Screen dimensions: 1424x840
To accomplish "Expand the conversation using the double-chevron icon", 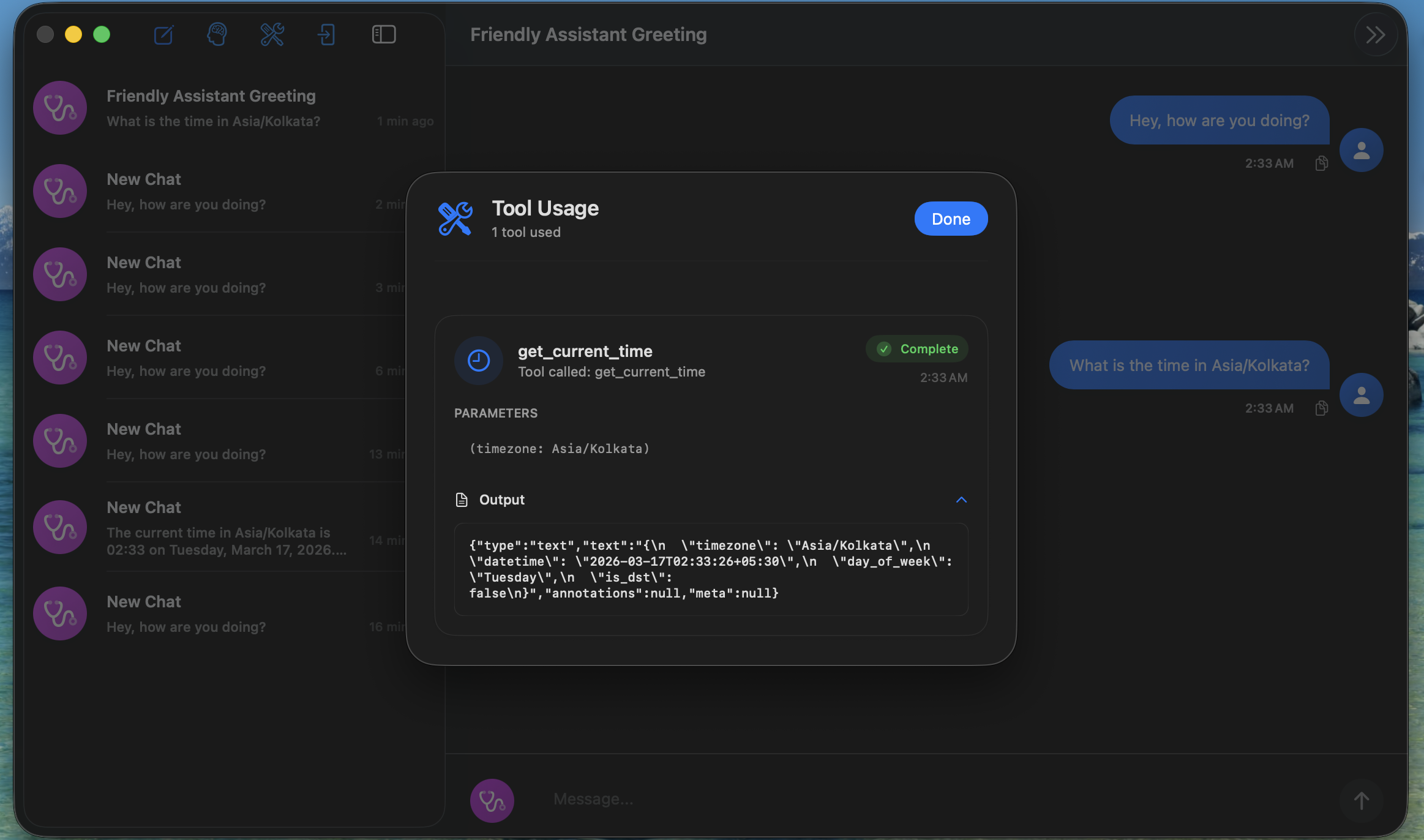I will (1376, 35).
